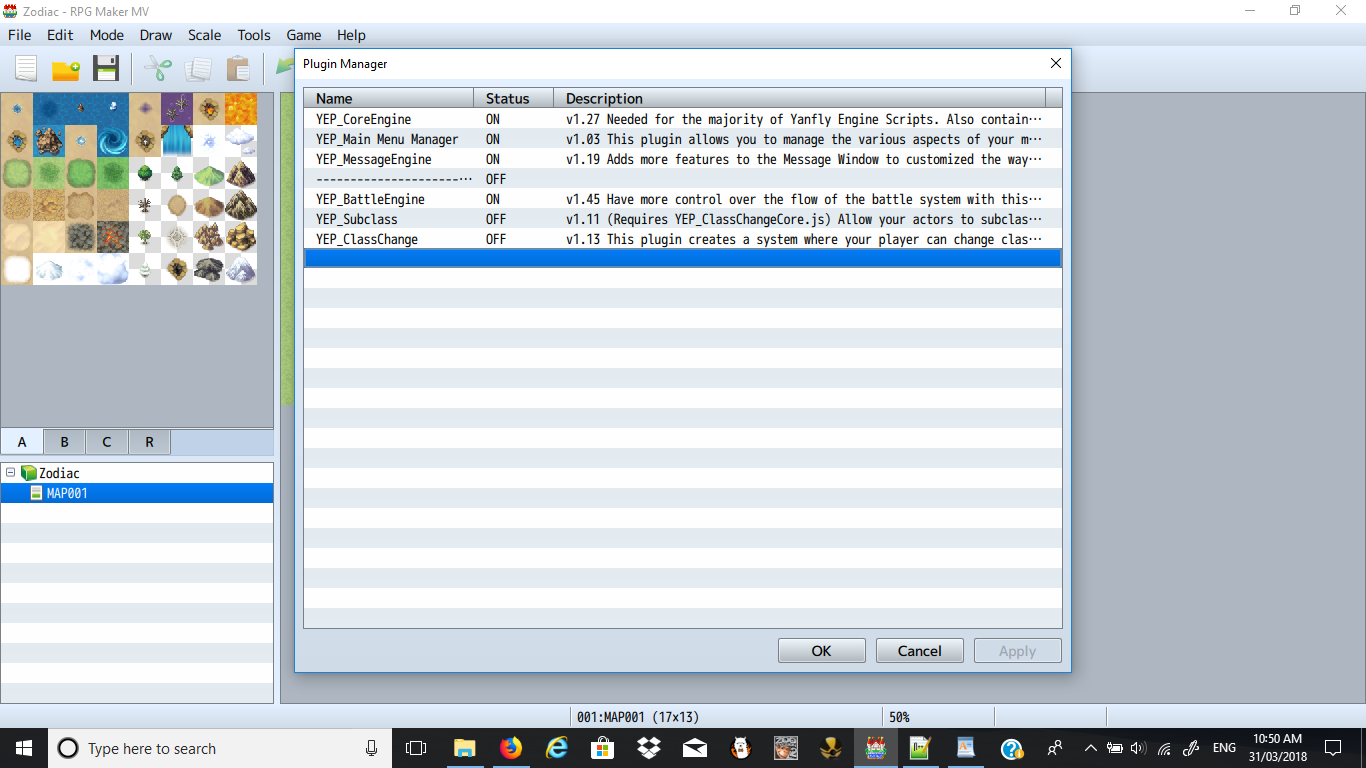
Task: Click the Open Project folder icon
Action: pos(66,69)
